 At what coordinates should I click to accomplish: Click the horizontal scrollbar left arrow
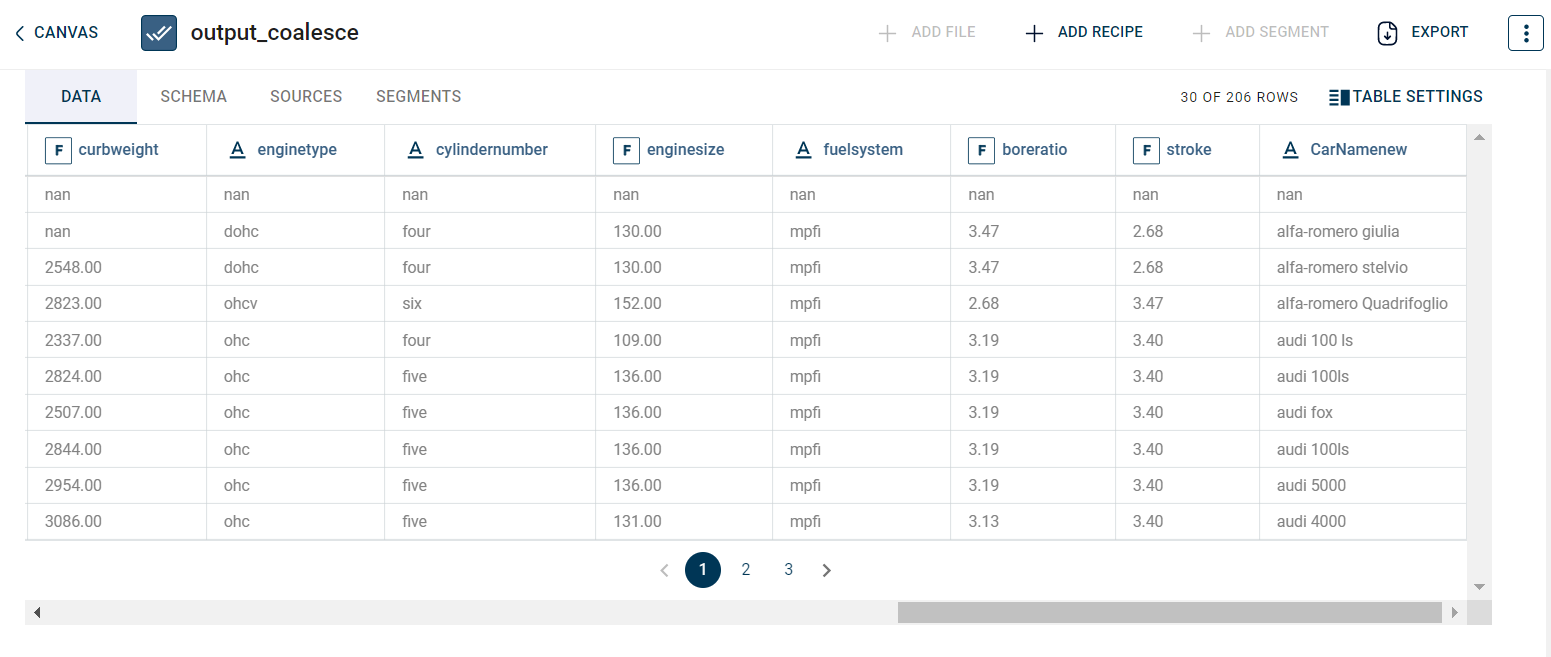(x=37, y=612)
